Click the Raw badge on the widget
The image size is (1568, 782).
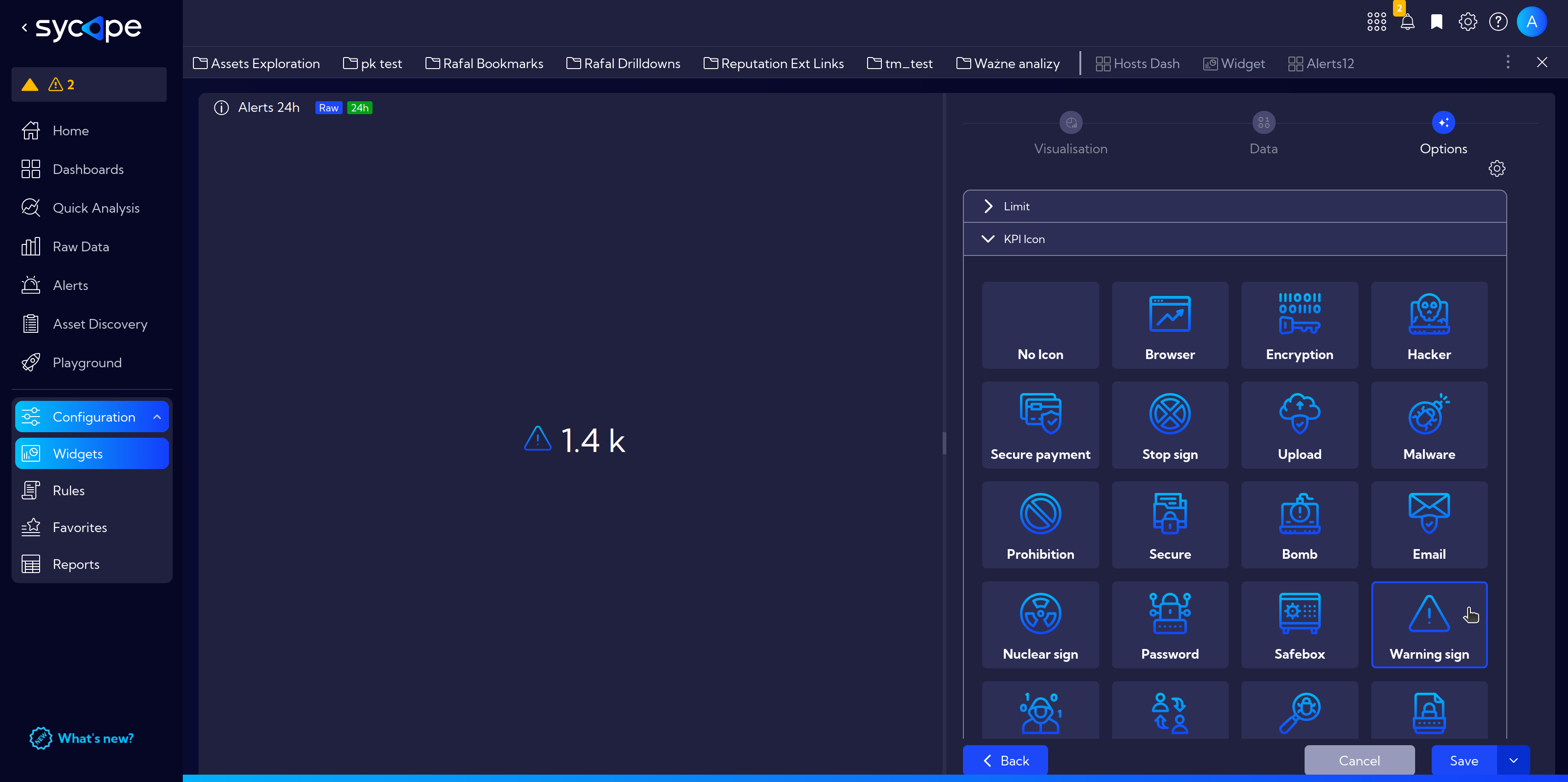(328, 108)
